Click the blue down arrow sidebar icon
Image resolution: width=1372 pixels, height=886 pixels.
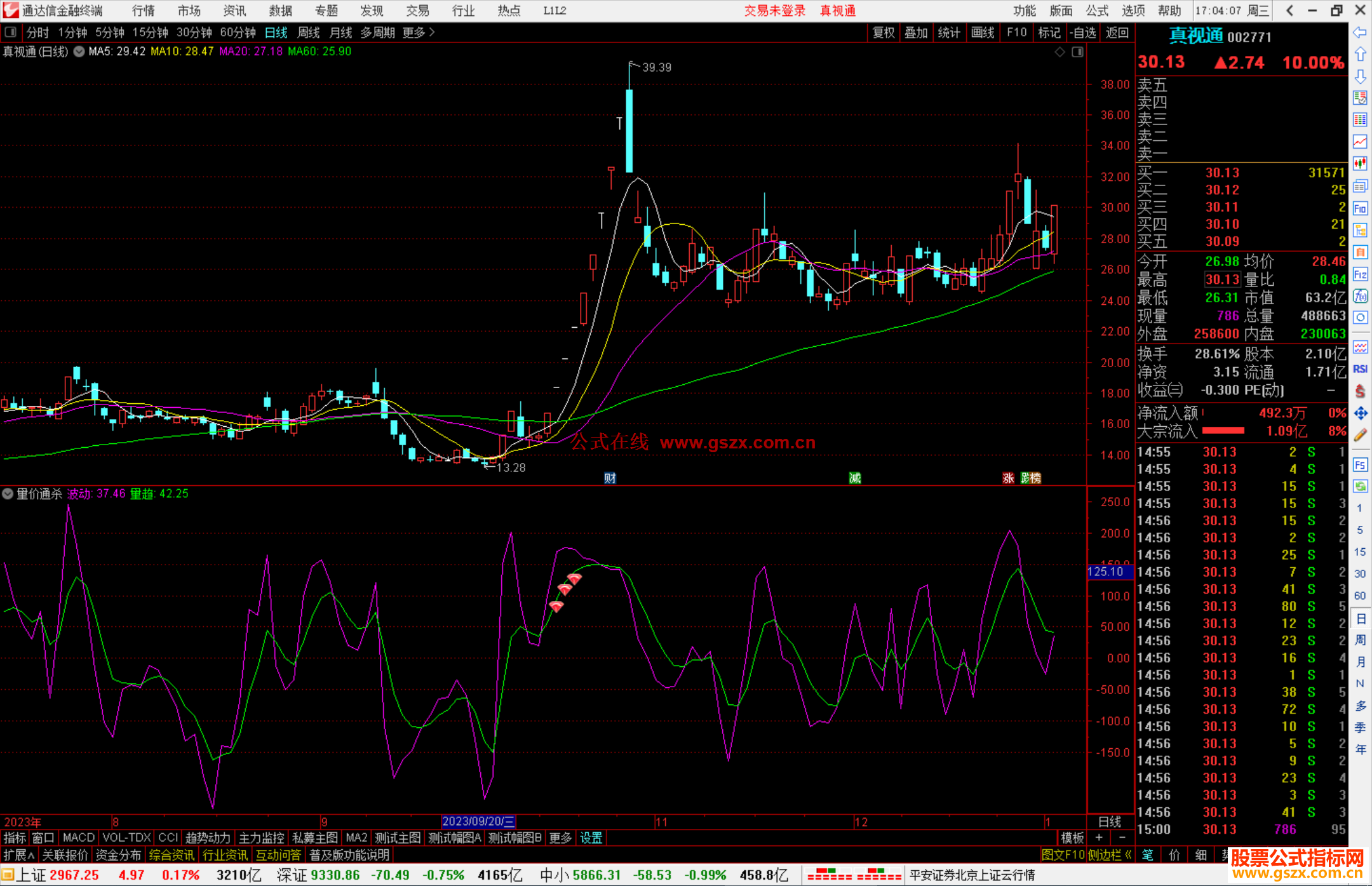point(1360,76)
